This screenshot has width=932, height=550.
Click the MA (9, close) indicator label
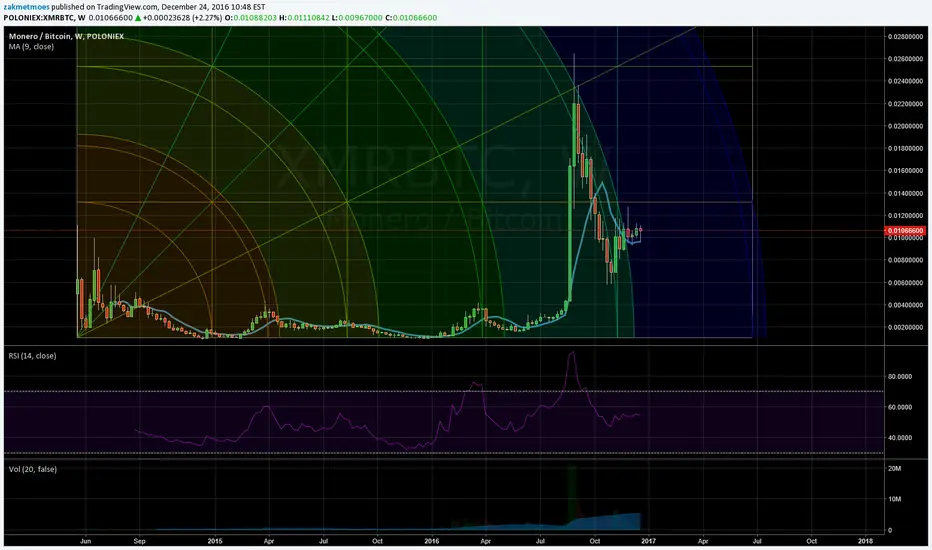pyautogui.click(x=31, y=46)
